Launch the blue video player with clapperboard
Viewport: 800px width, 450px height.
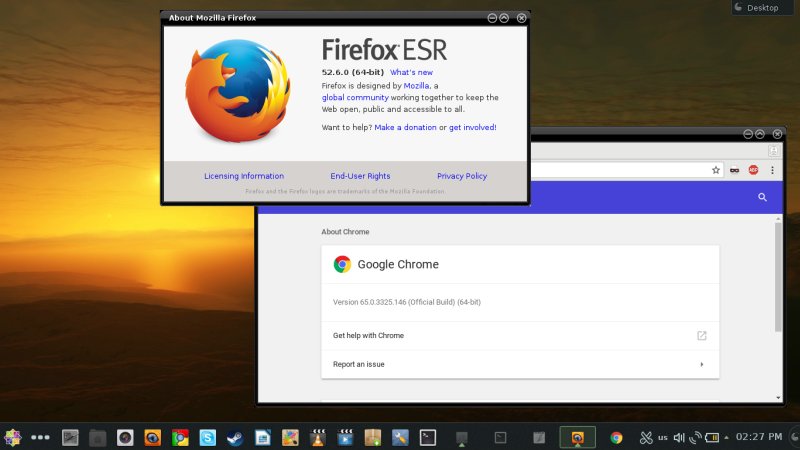tap(345, 437)
